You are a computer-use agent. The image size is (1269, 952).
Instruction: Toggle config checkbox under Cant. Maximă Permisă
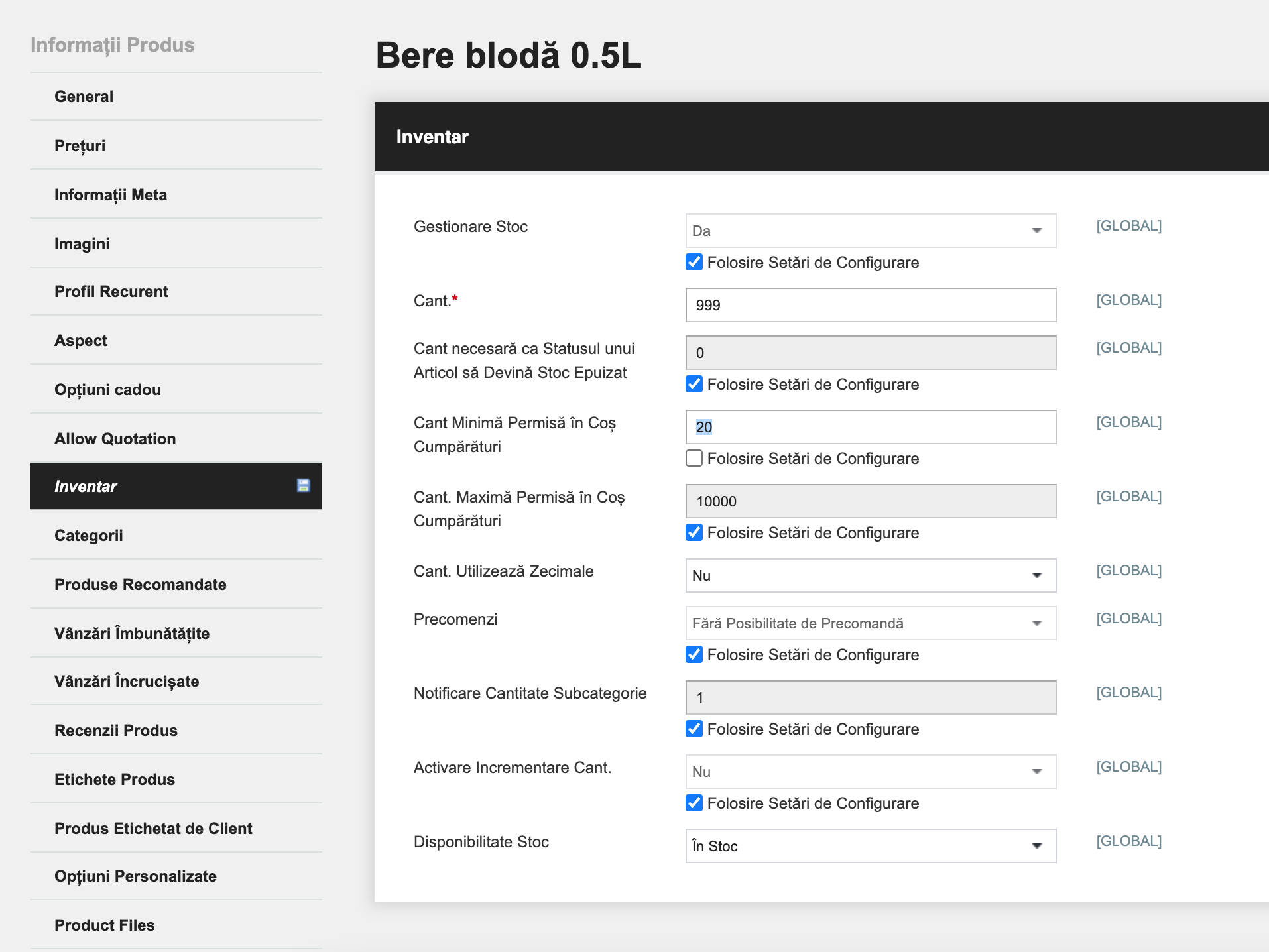[x=694, y=532]
